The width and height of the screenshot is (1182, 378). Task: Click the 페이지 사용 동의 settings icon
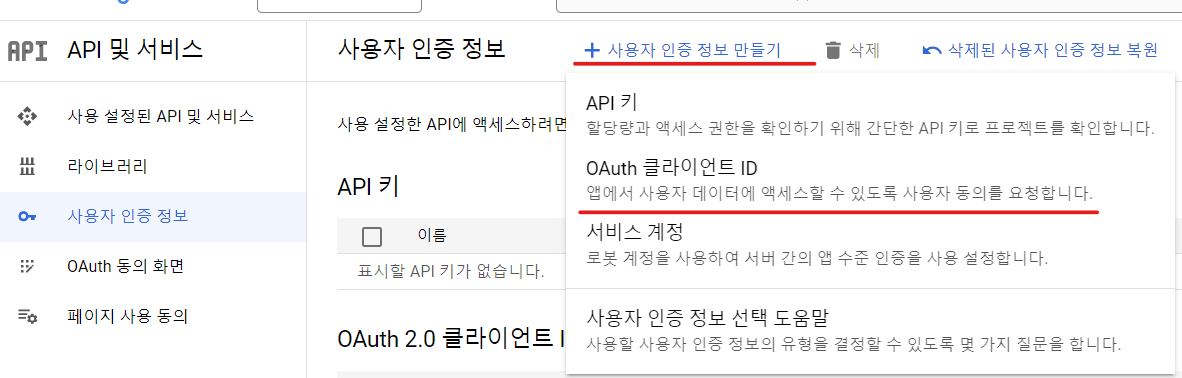(27, 316)
